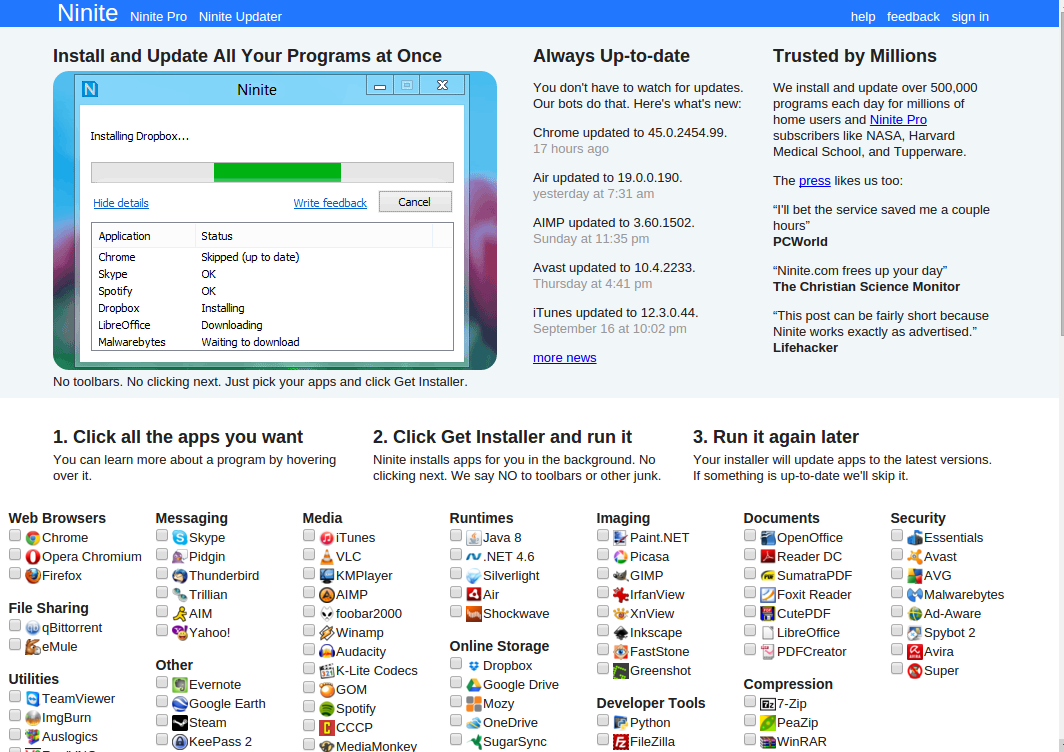Check the Evernote checkbox

click(x=162, y=683)
